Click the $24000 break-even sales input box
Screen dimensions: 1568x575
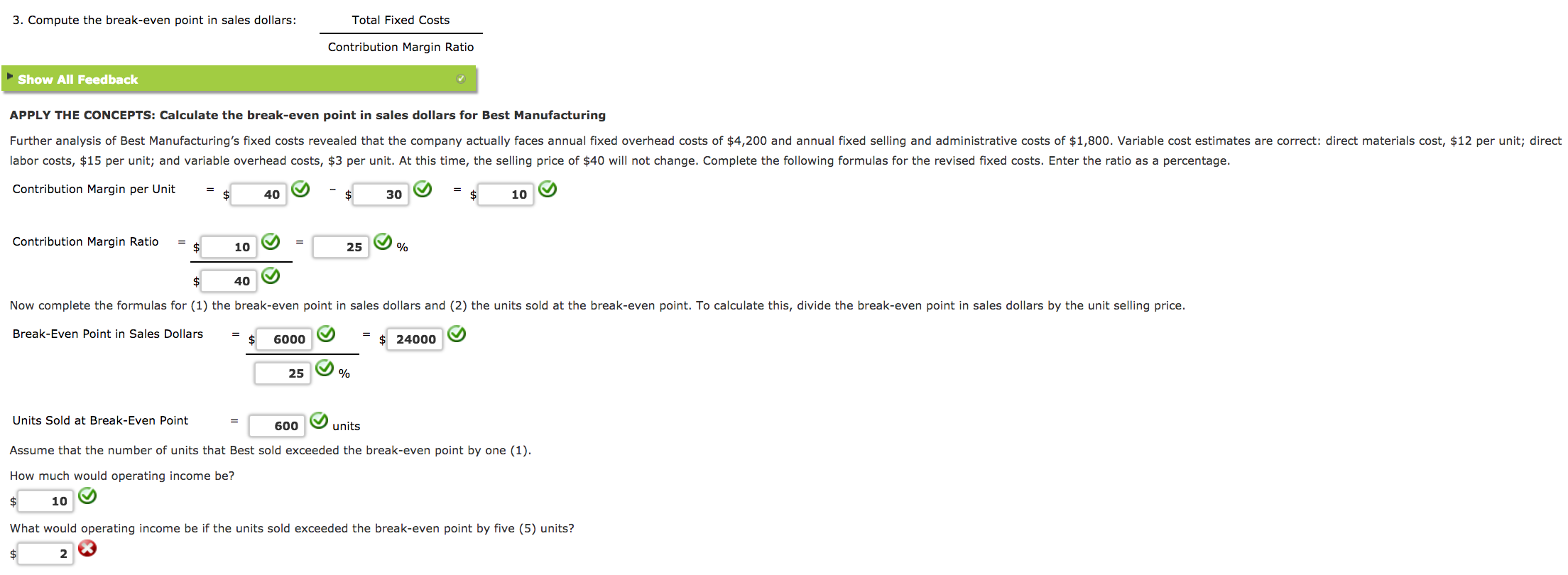414,339
